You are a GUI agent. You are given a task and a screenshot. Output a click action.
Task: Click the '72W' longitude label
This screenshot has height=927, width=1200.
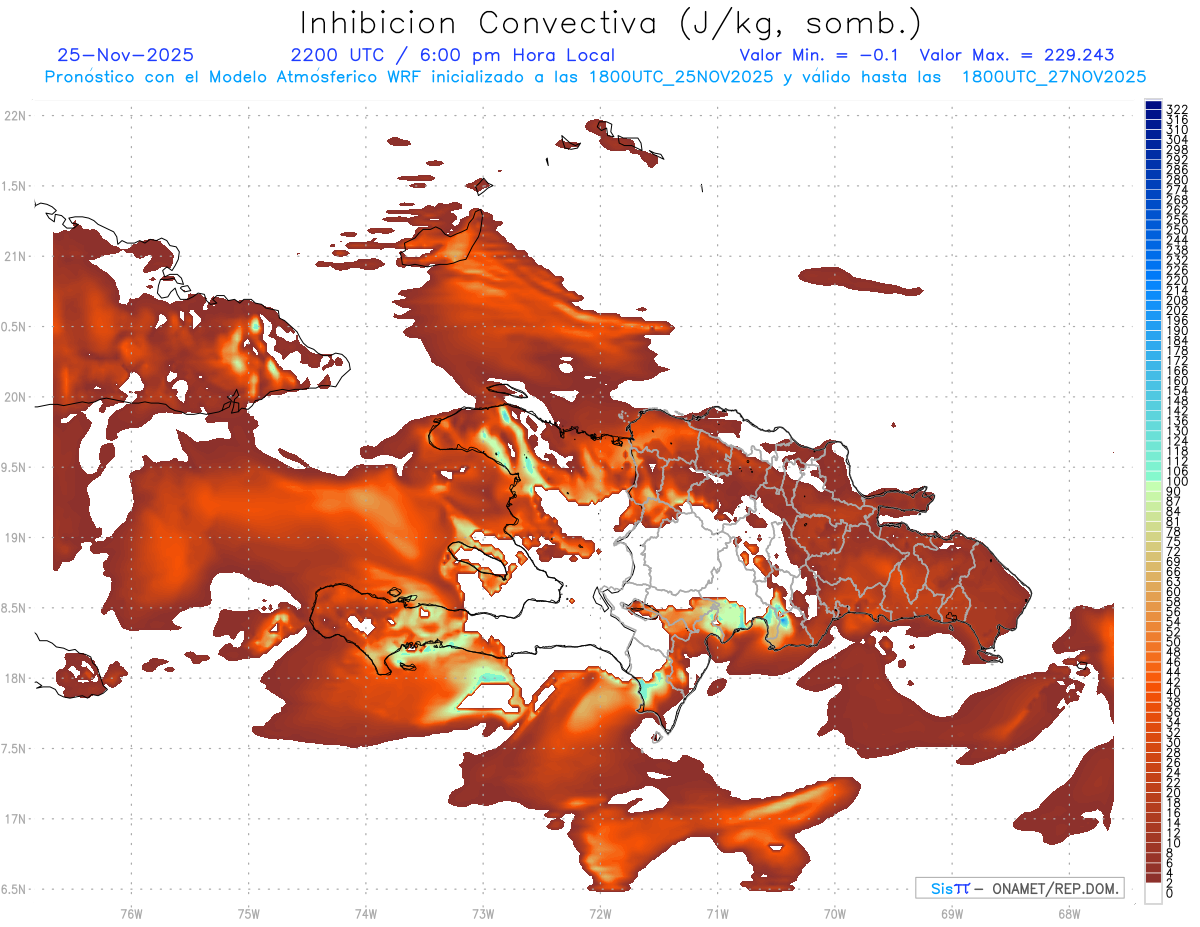(x=600, y=913)
